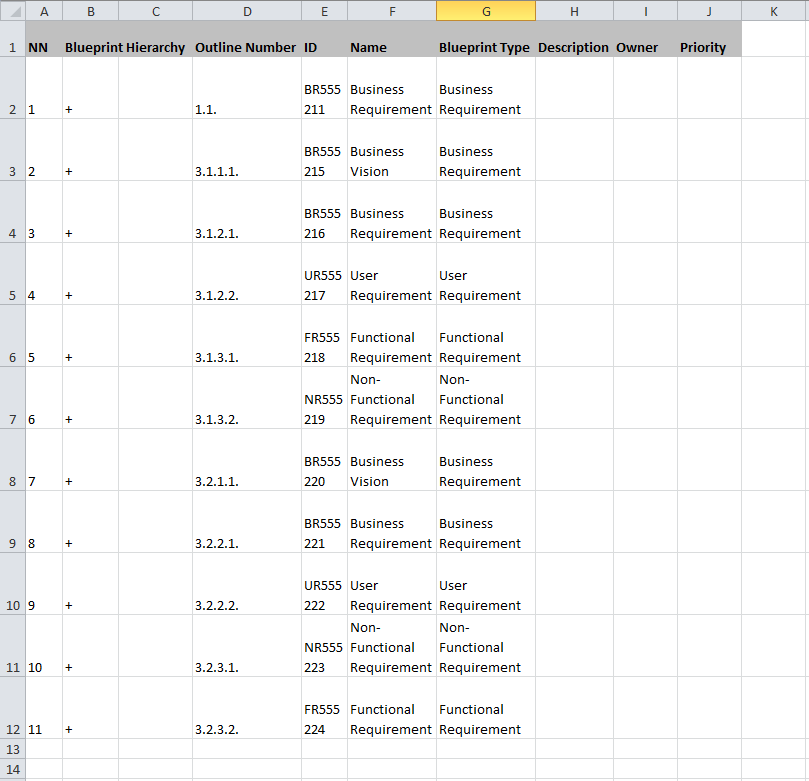
Task: Click outline number 3.1.3.1. cell
Action: pos(247,336)
